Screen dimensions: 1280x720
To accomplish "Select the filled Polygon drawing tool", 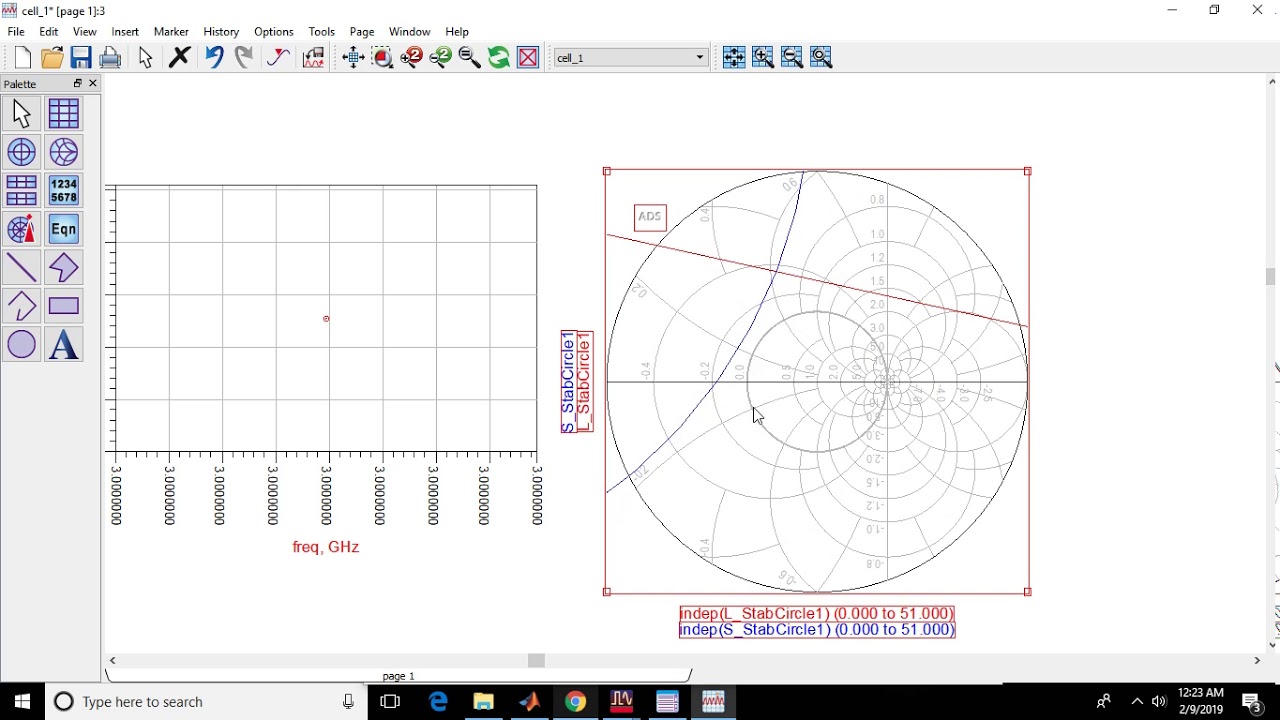I will (x=63, y=267).
